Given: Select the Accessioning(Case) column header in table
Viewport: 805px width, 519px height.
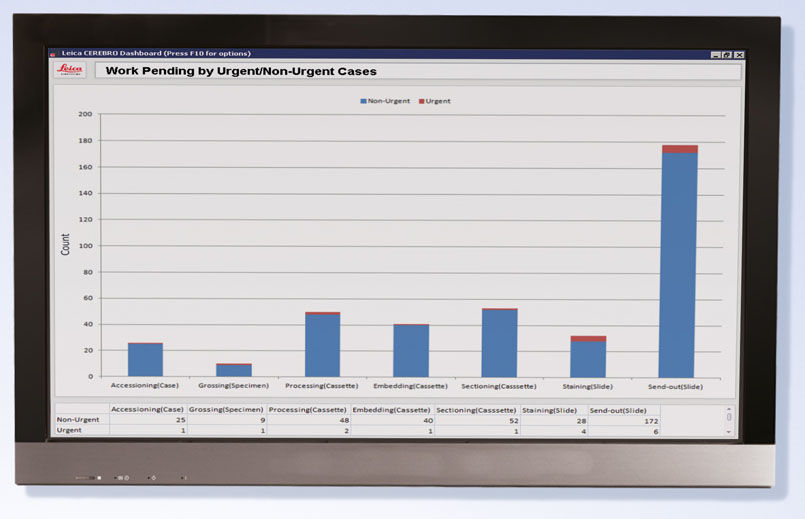Looking at the screenshot, I should pyautogui.click(x=147, y=409).
